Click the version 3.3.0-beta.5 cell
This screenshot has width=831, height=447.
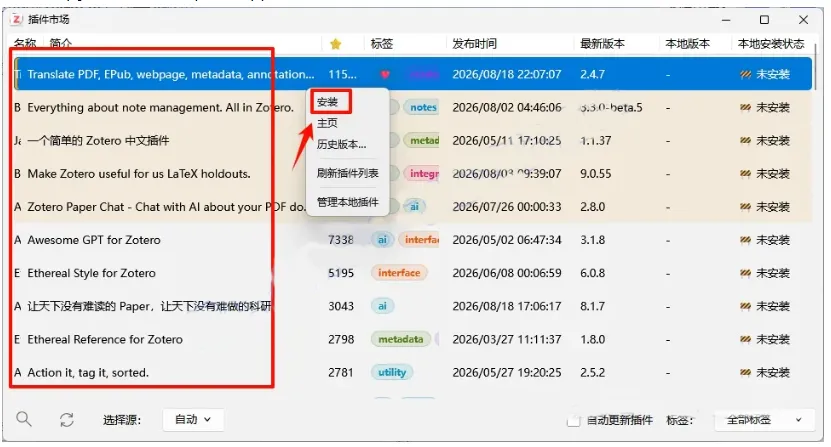[x=611, y=108]
